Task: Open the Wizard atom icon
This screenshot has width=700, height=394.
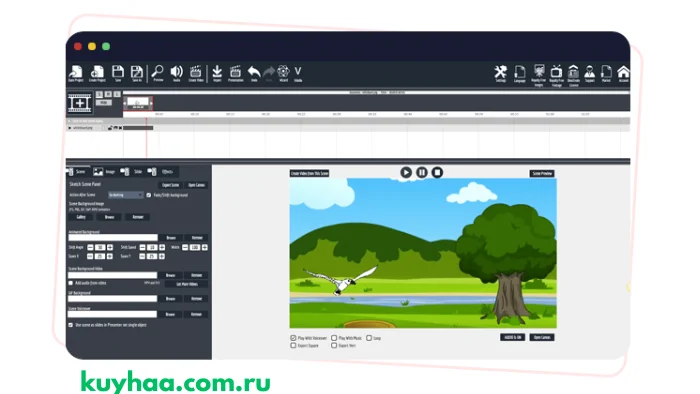Action: (283, 74)
